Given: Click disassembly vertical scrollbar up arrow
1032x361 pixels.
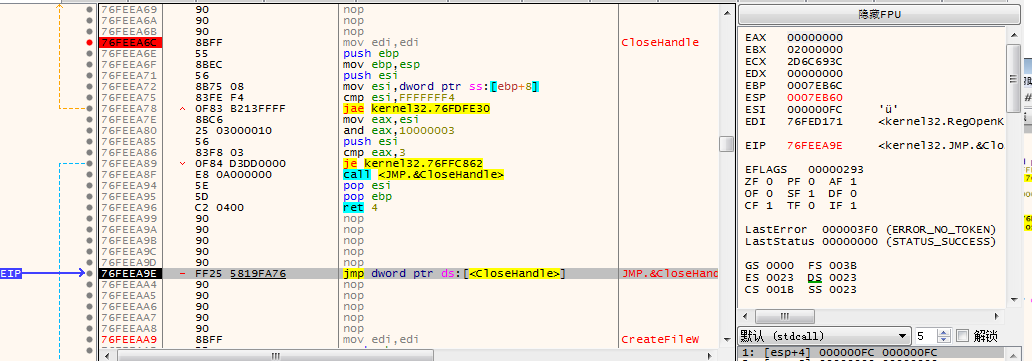Looking at the screenshot, I should pos(727,13).
